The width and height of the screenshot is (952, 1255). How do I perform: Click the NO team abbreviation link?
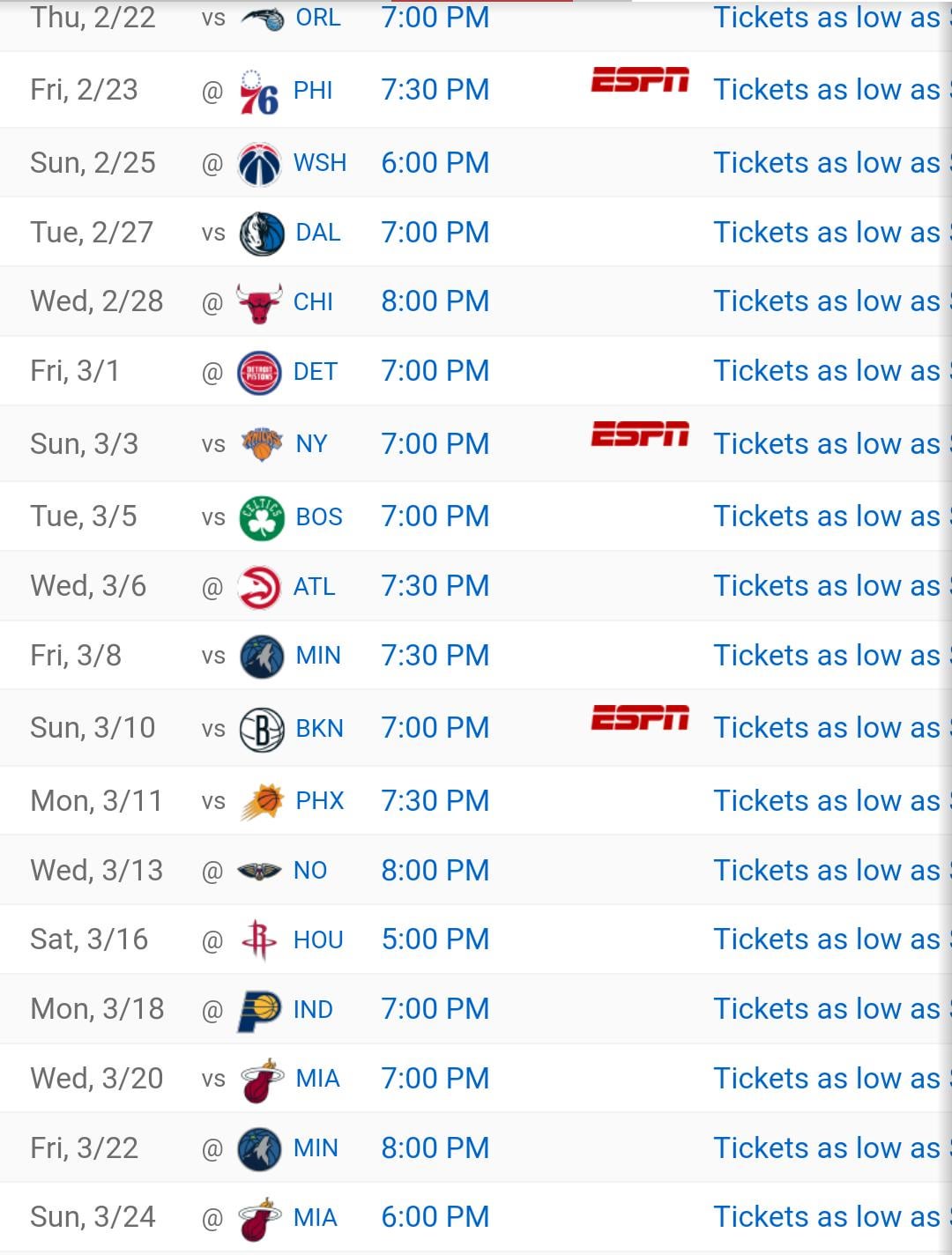(x=310, y=871)
